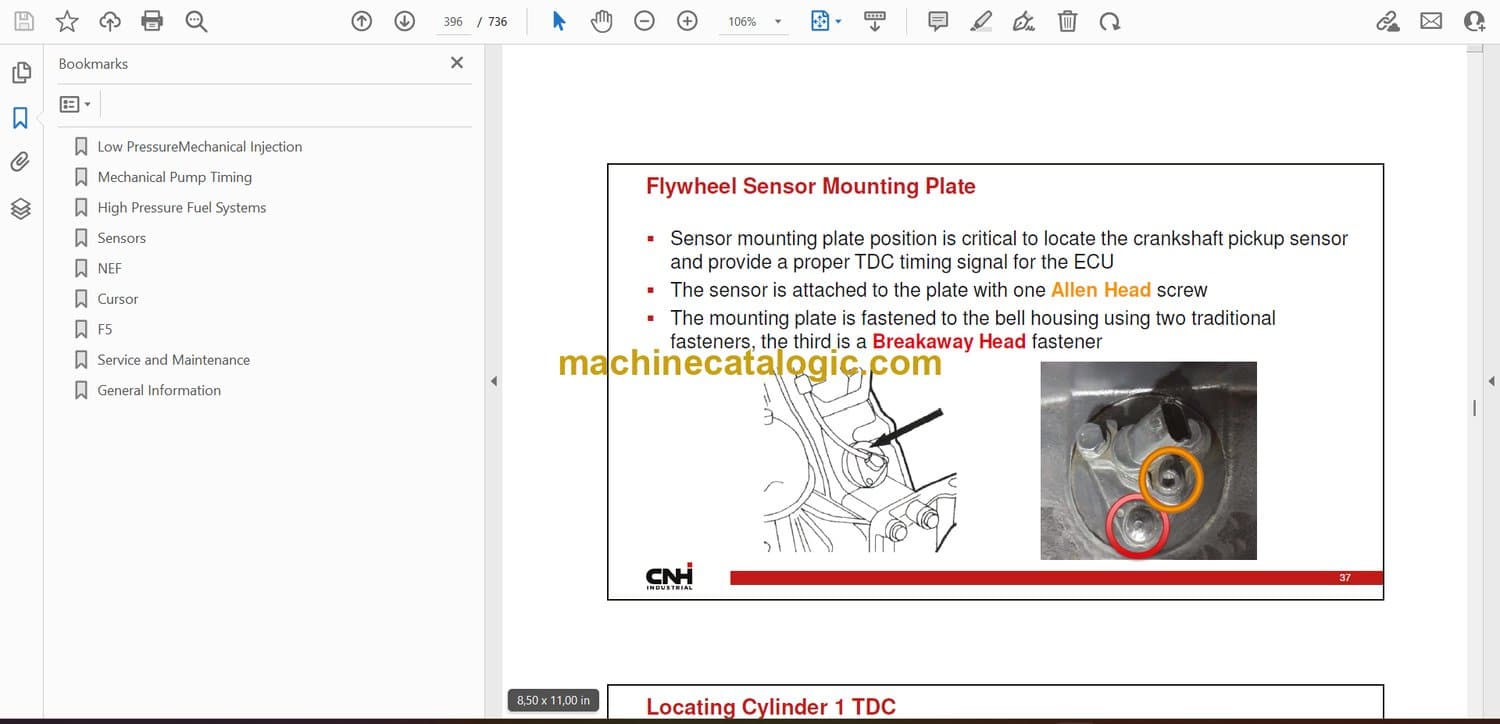The width and height of the screenshot is (1500, 724).
Task: Click the "Bookmarks" panel title
Action: 93,64
